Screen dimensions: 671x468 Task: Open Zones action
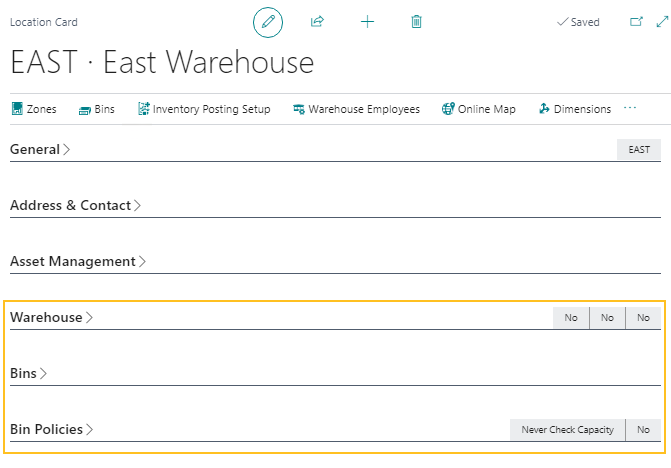click(x=34, y=109)
